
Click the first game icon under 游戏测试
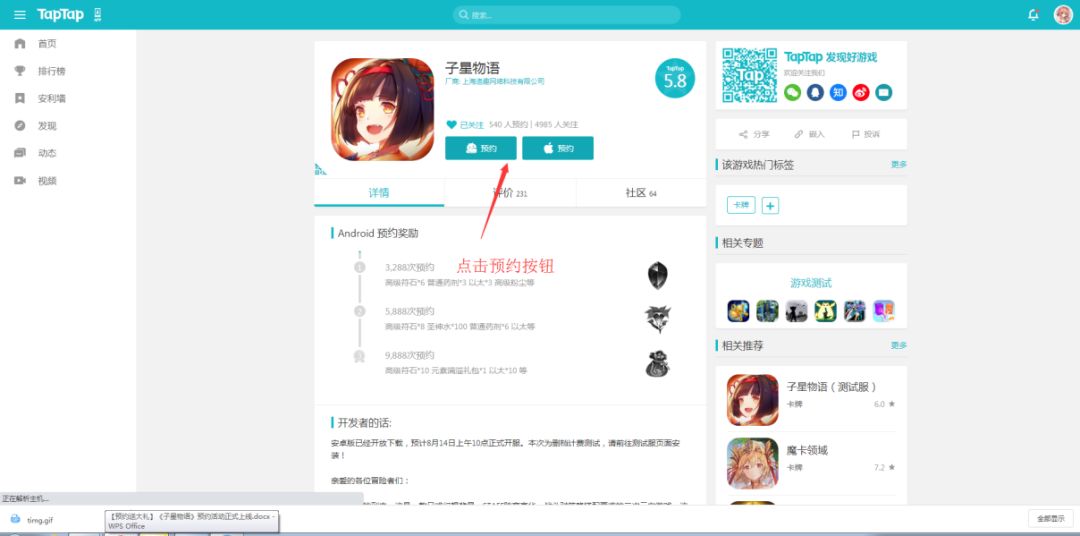738,311
